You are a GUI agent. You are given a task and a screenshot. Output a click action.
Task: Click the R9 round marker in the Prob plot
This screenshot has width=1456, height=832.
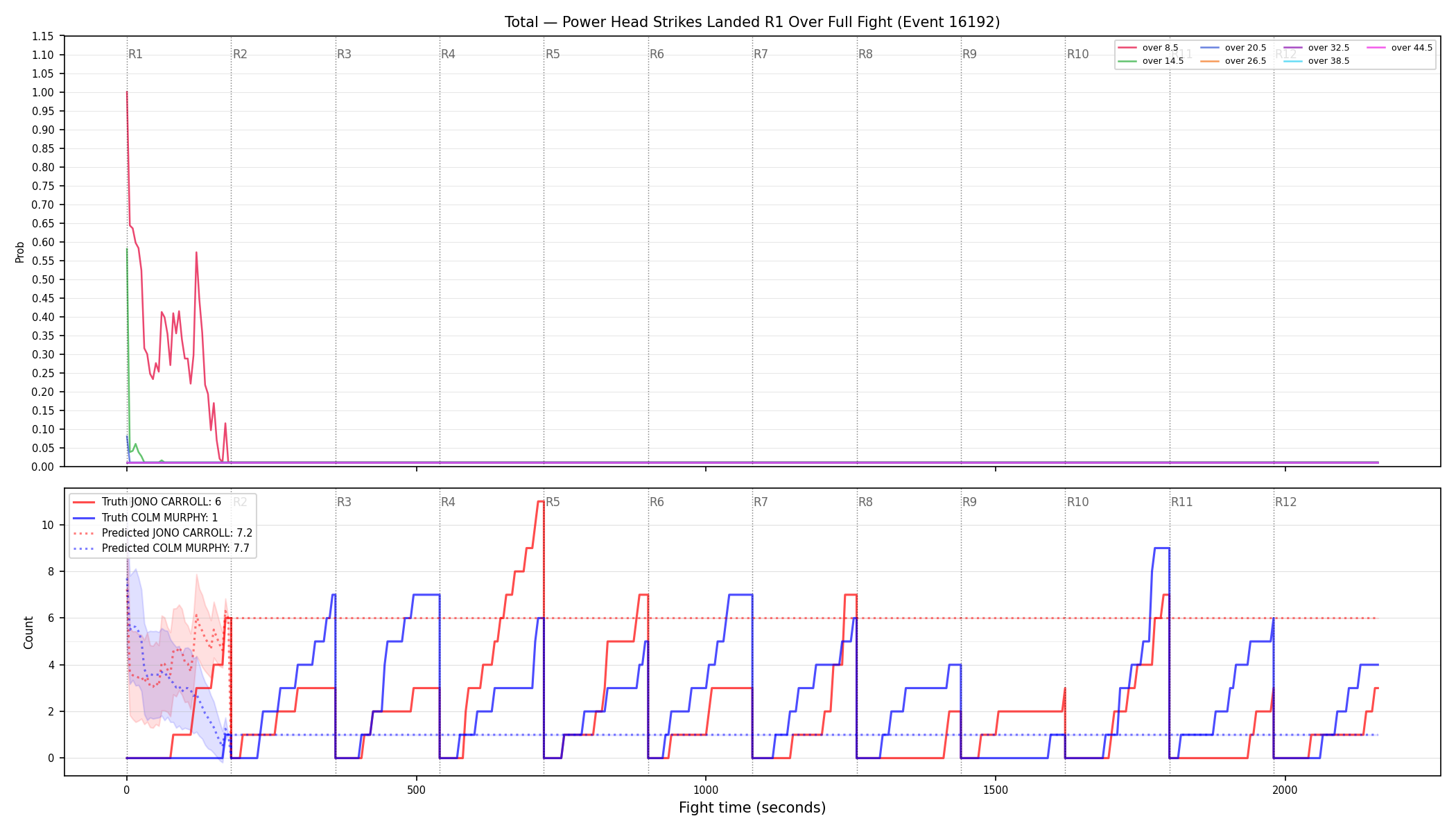(x=969, y=54)
